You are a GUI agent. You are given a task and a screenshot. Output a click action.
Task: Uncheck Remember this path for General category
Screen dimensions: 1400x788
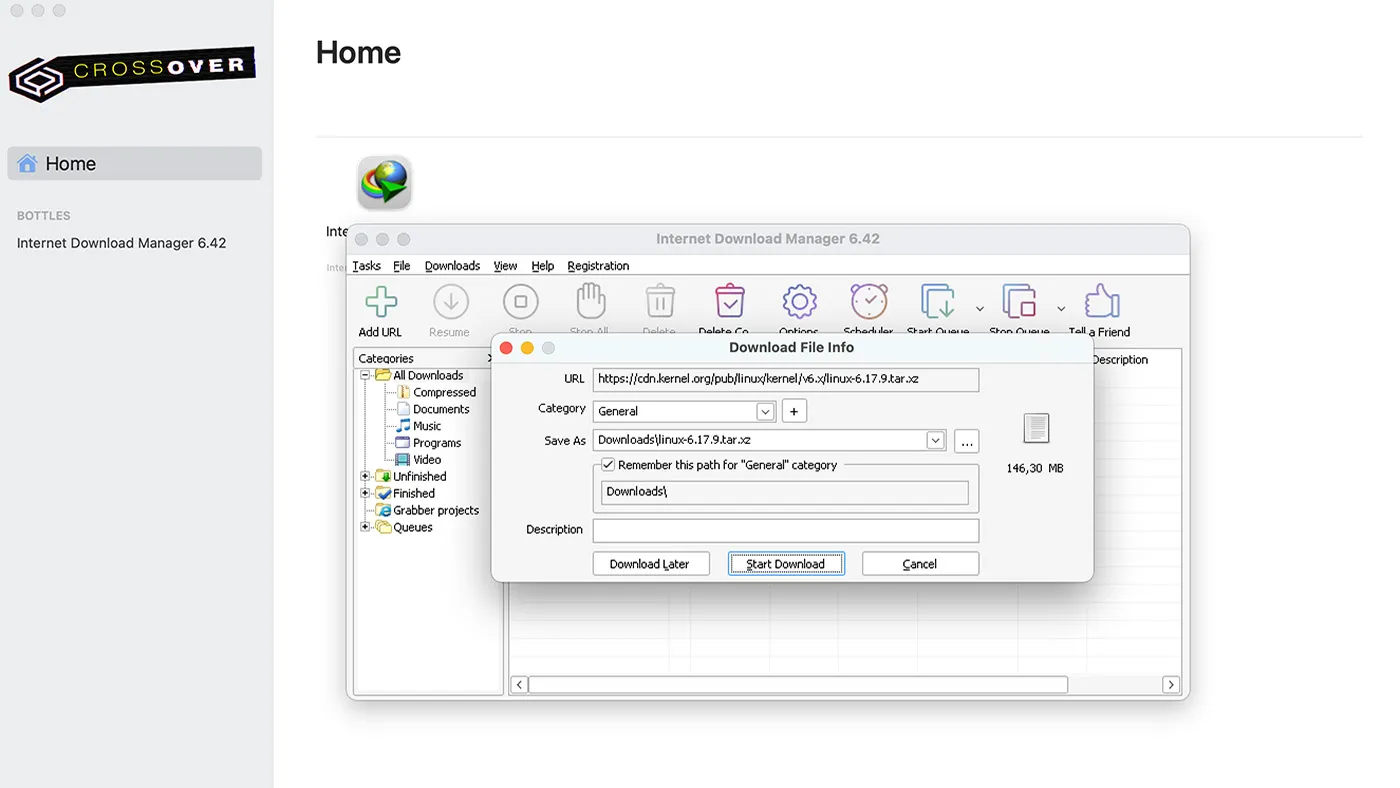point(608,464)
